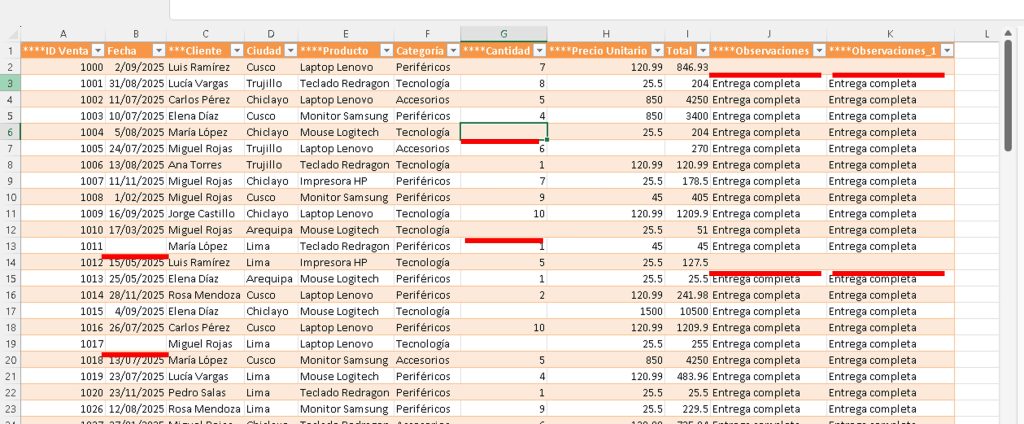Open the Cantidad filter dropdown

point(539,51)
